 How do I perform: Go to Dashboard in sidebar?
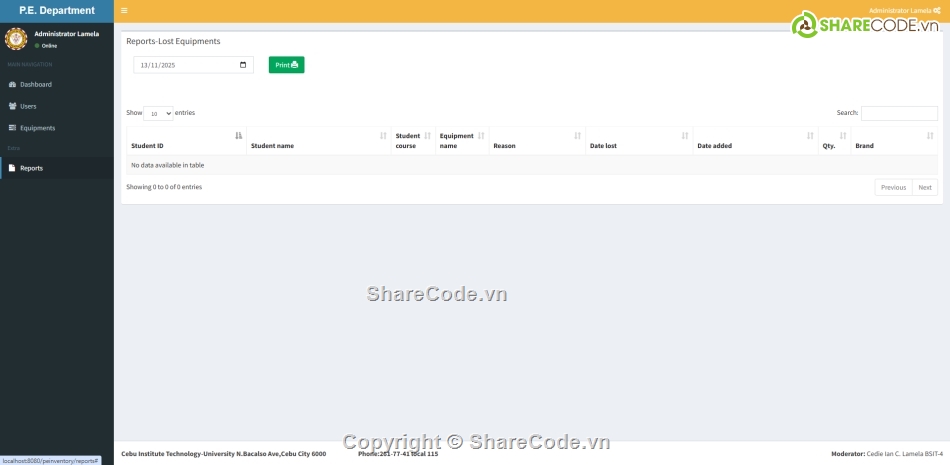[35, 84]
